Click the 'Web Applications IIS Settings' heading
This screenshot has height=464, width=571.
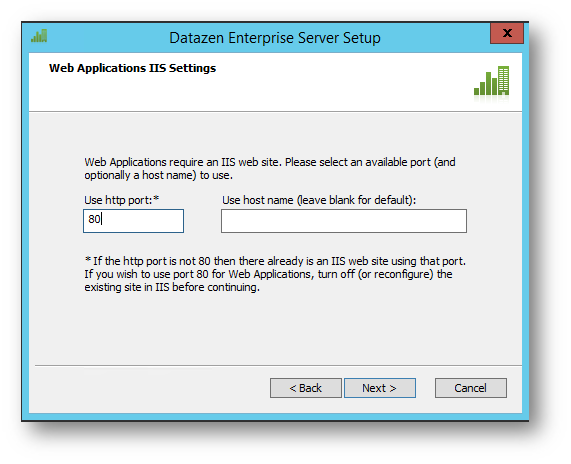tap(133, 68)
